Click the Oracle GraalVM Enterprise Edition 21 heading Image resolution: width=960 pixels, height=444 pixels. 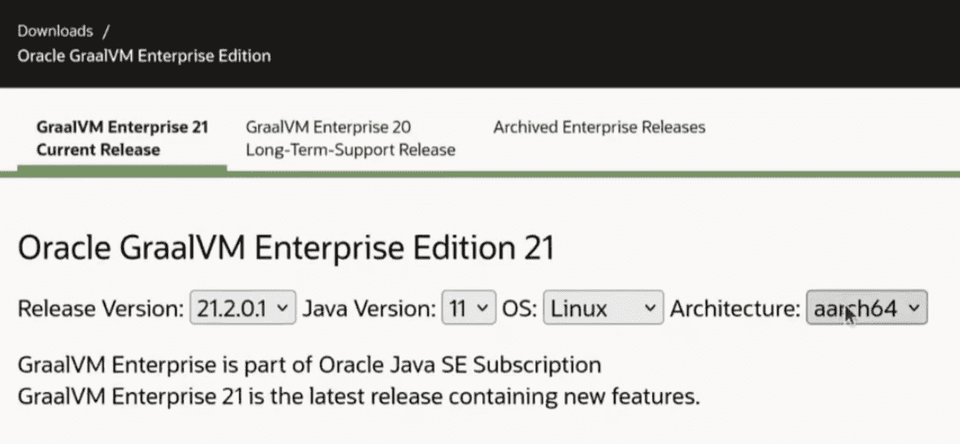[x=286, y=248]
